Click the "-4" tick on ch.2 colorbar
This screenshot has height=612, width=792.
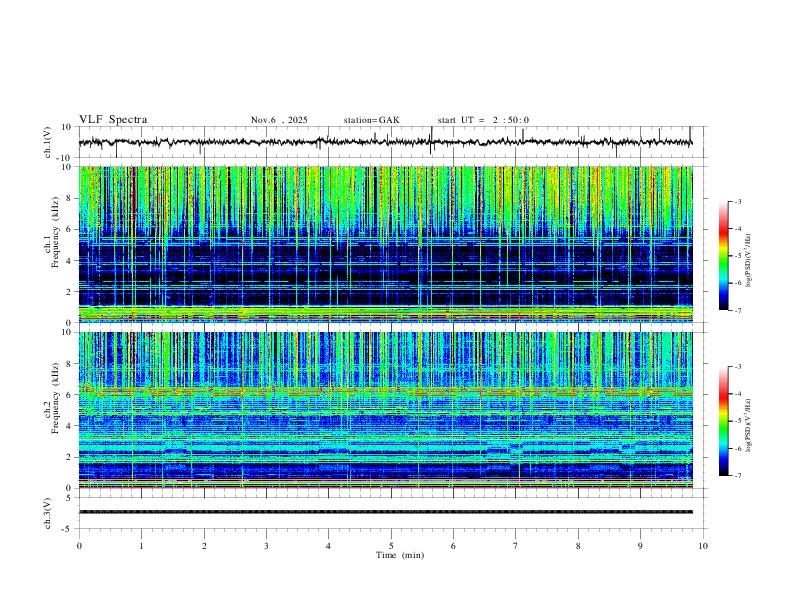click(x=738, y=394)
